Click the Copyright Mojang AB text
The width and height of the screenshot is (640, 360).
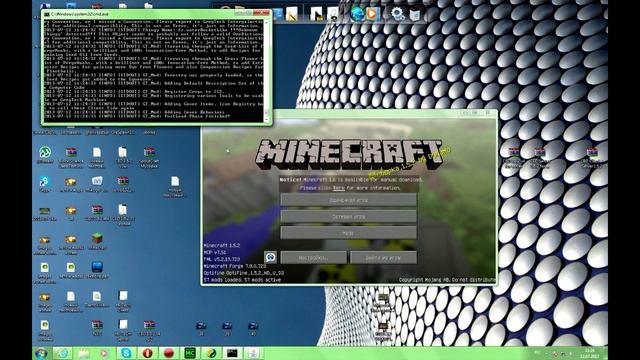pyautogui.click(x=447, y=280)
